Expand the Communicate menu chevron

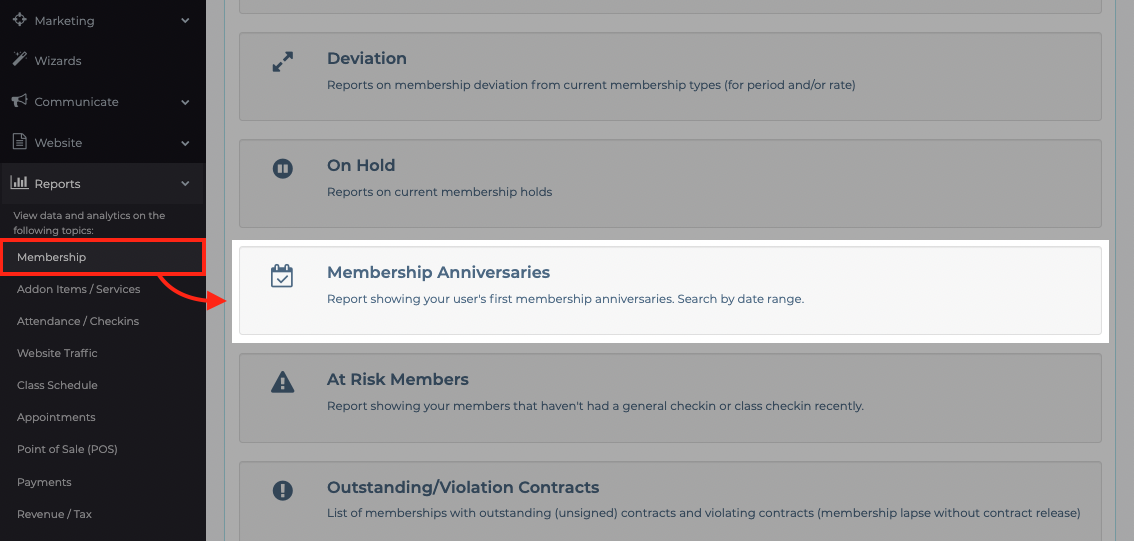185,102
